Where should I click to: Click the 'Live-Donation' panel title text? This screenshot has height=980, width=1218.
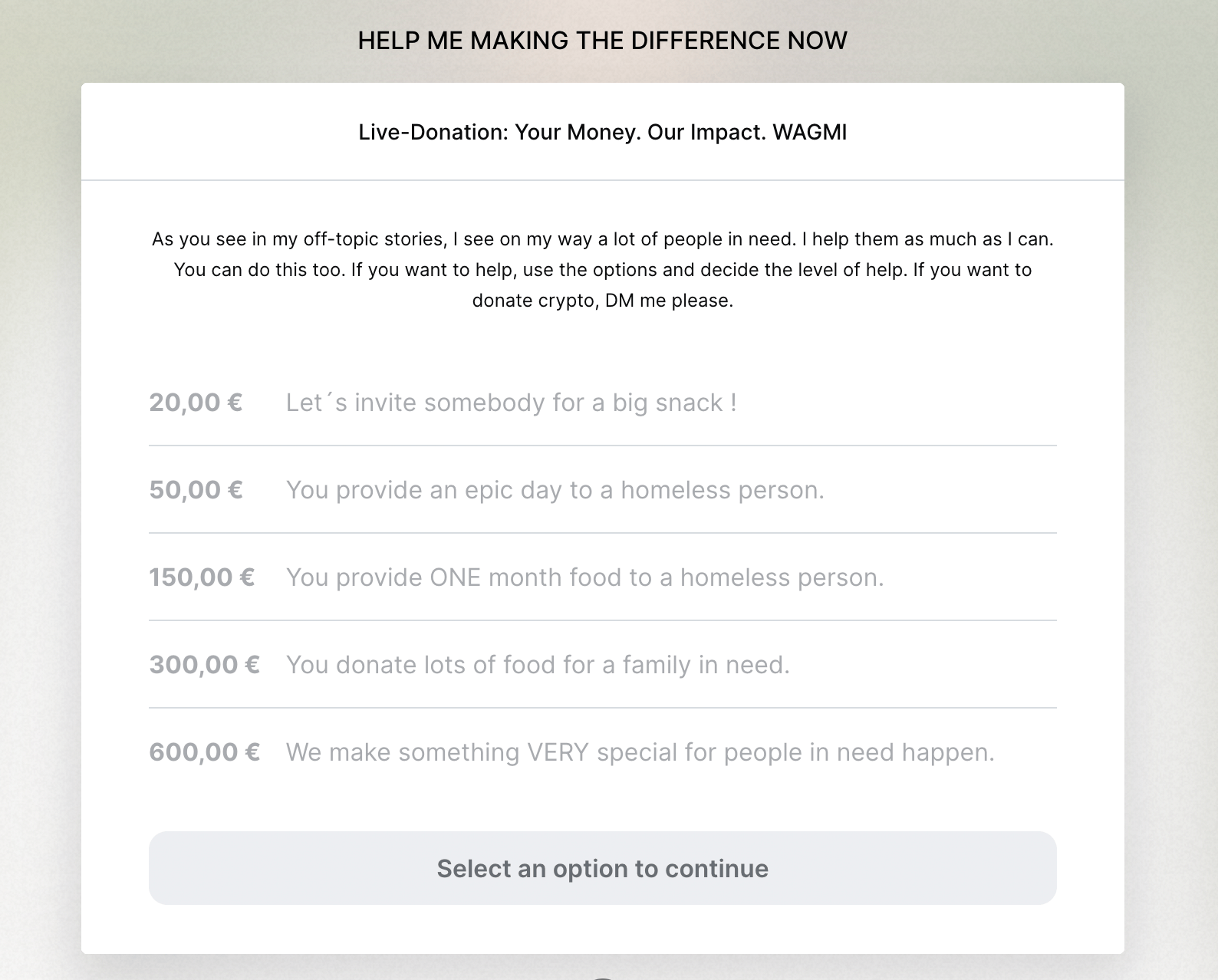603,132
